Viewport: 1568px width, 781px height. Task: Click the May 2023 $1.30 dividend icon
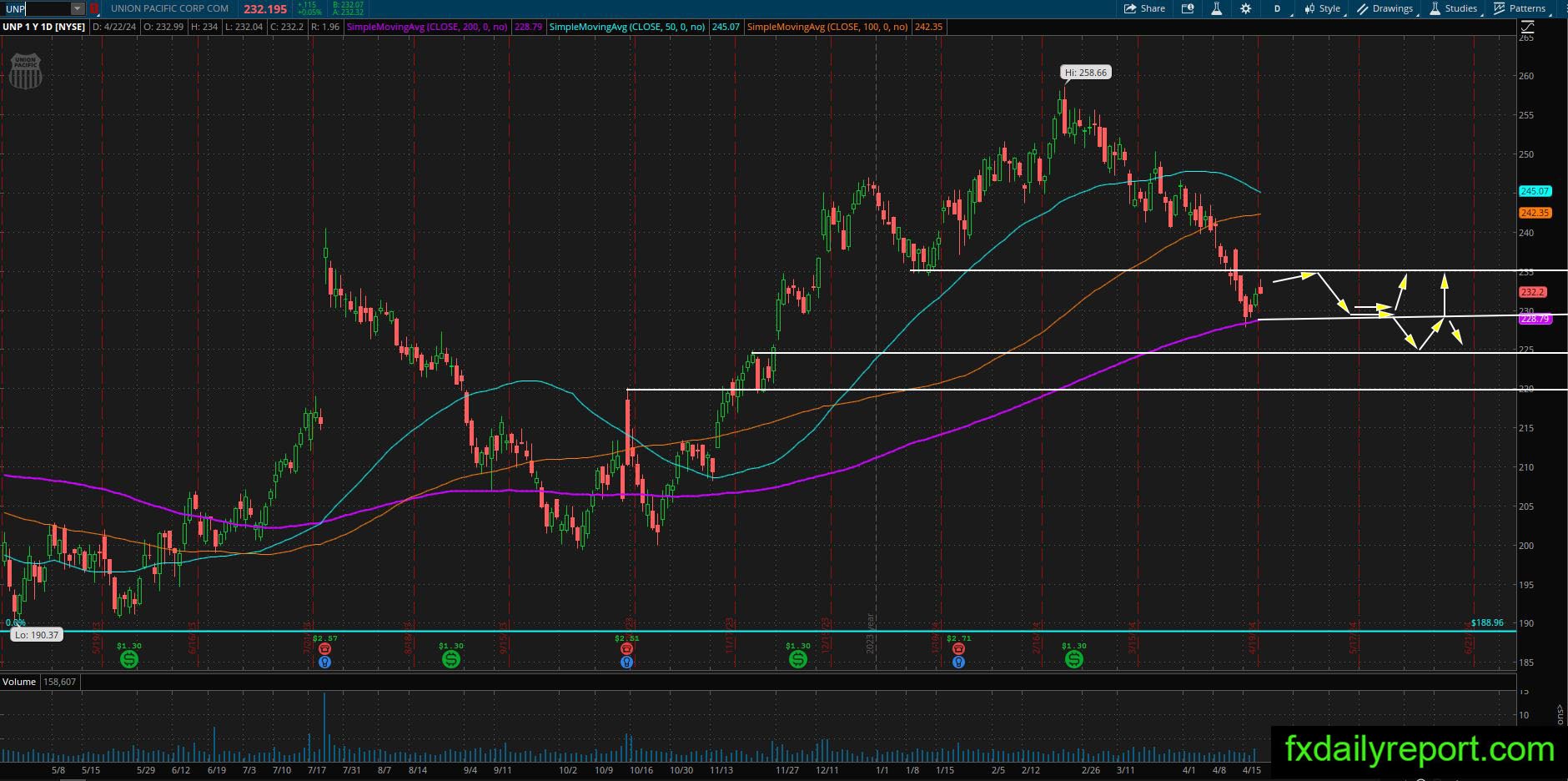point(129,659)
